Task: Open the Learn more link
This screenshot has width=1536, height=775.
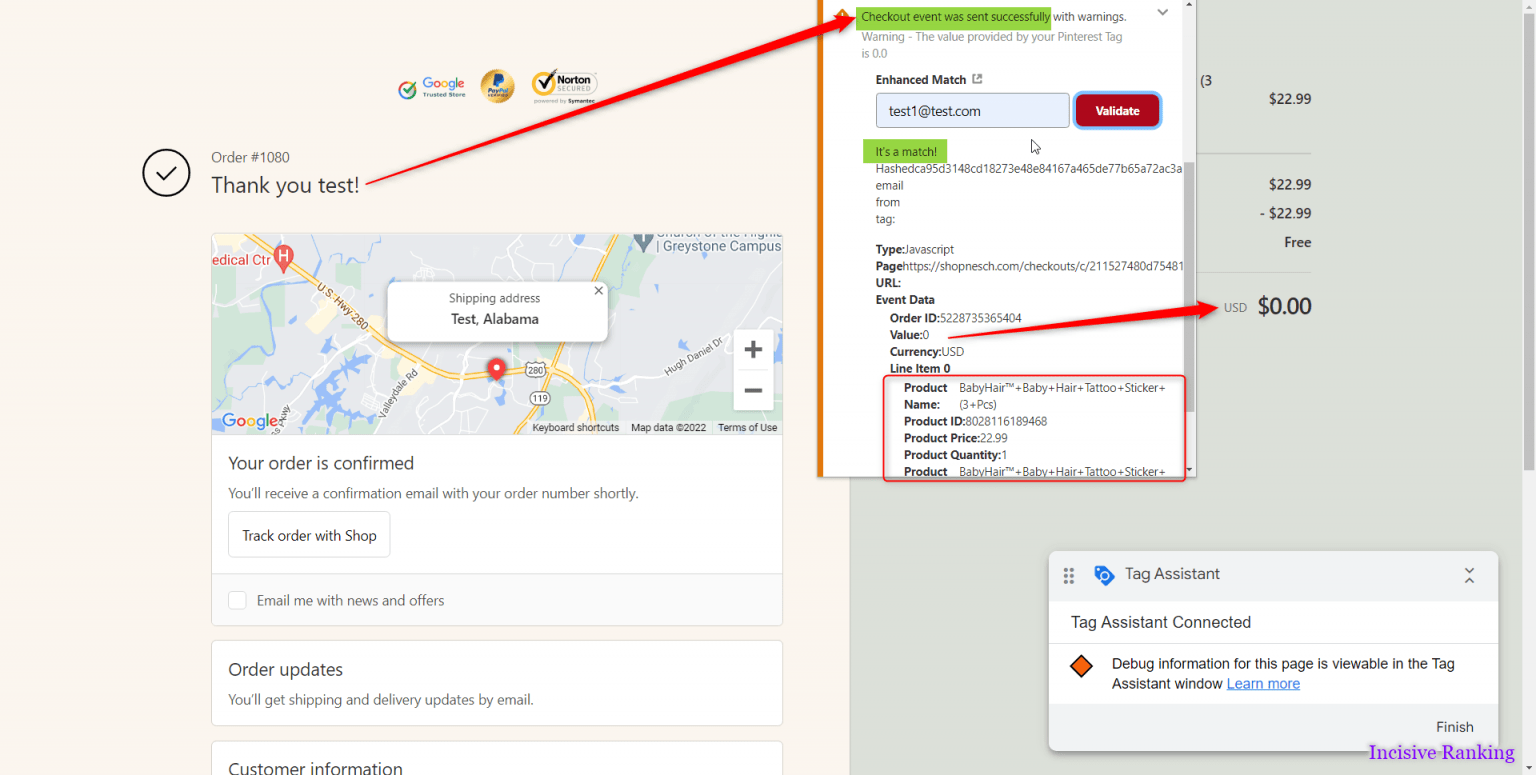Action: coord(1263,683)
